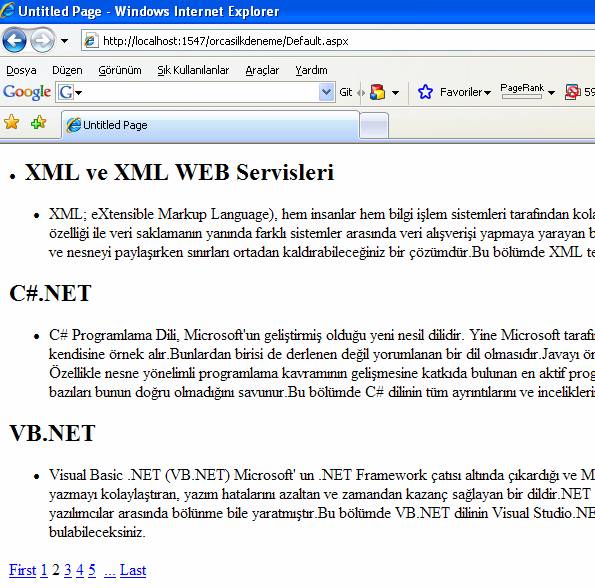The width and height of the screenshot is (595, 588).
Task: Open the Düzen menu
Action: click(67, 70)
